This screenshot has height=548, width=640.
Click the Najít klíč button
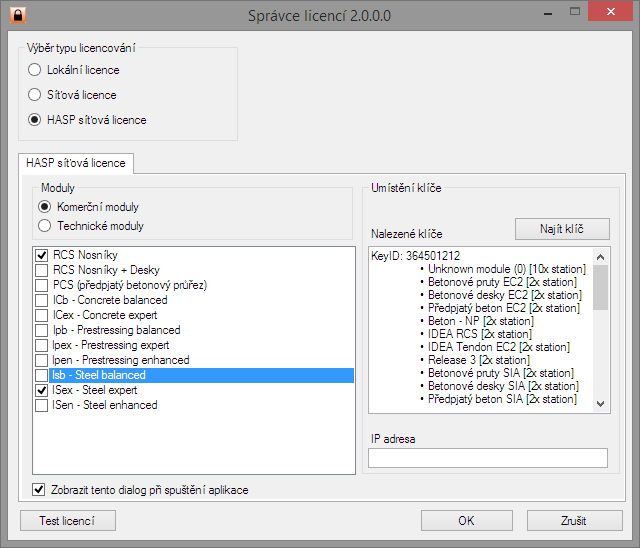click(562, 229)
